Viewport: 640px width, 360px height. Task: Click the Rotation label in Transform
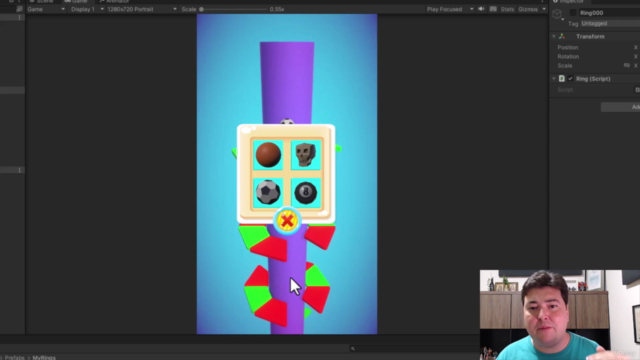(568, 56)
